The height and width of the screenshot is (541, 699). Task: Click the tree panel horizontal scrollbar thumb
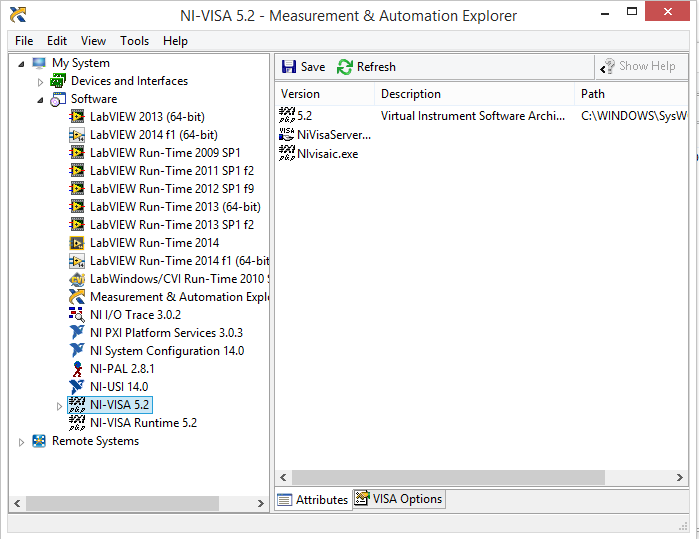pos(122,504)
